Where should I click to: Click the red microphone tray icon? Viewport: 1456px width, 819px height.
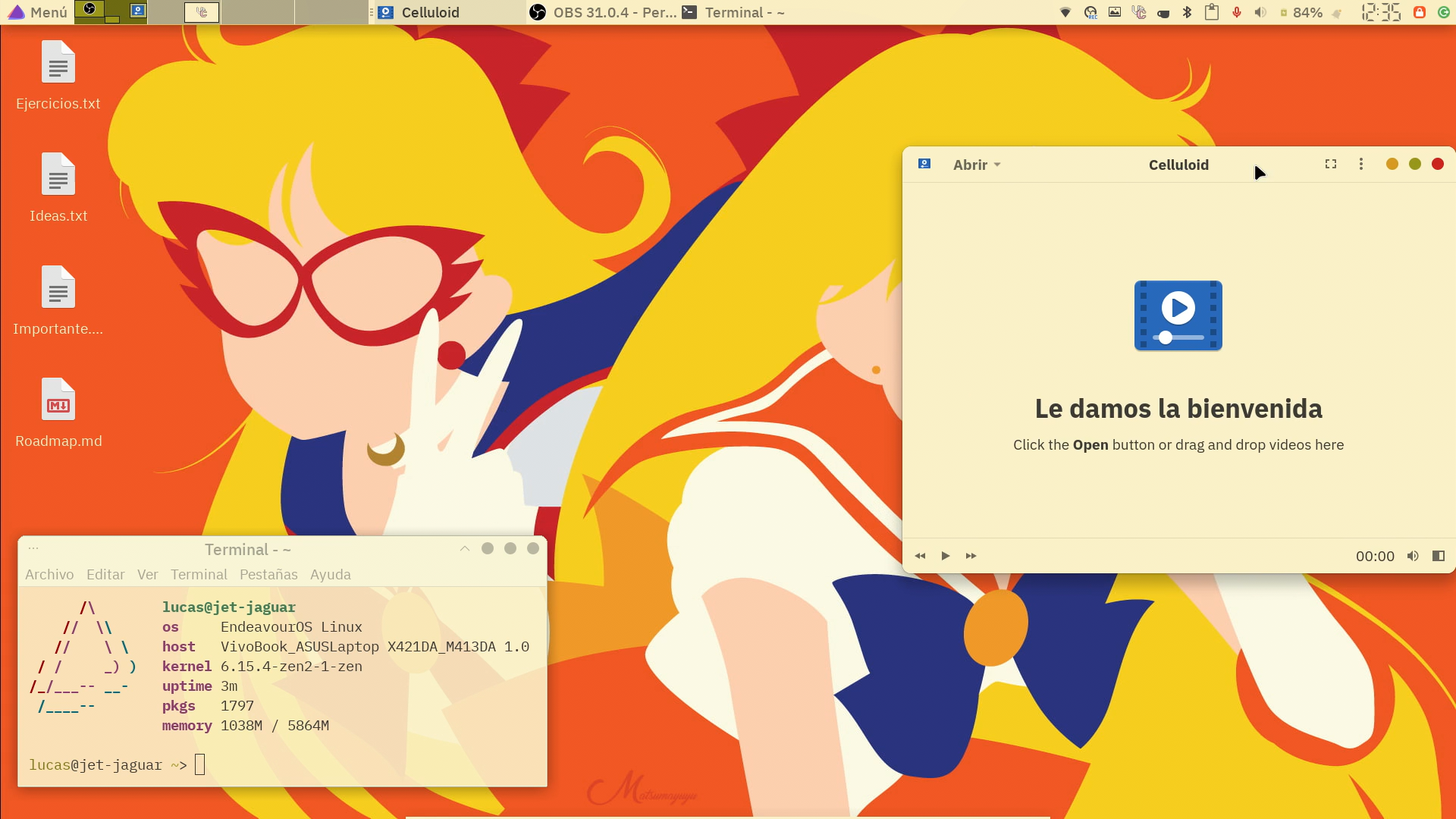coord(1237,12)
